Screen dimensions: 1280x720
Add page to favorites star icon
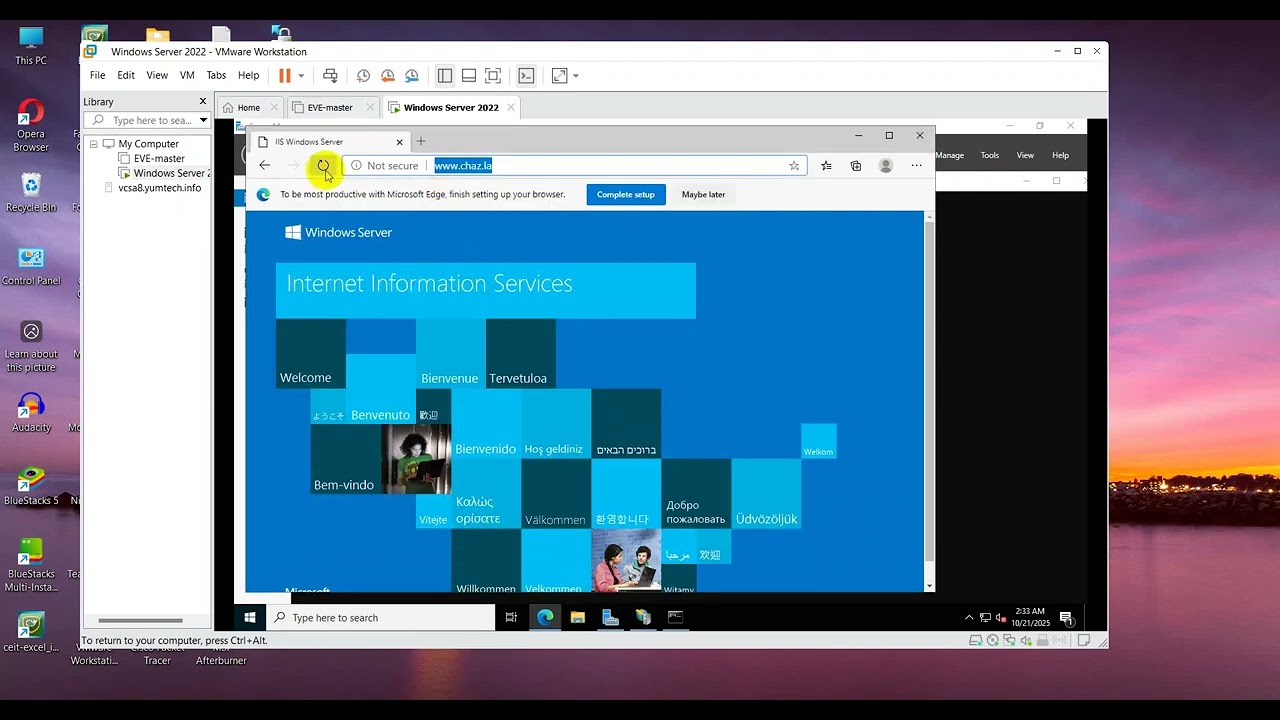[794, 166]
